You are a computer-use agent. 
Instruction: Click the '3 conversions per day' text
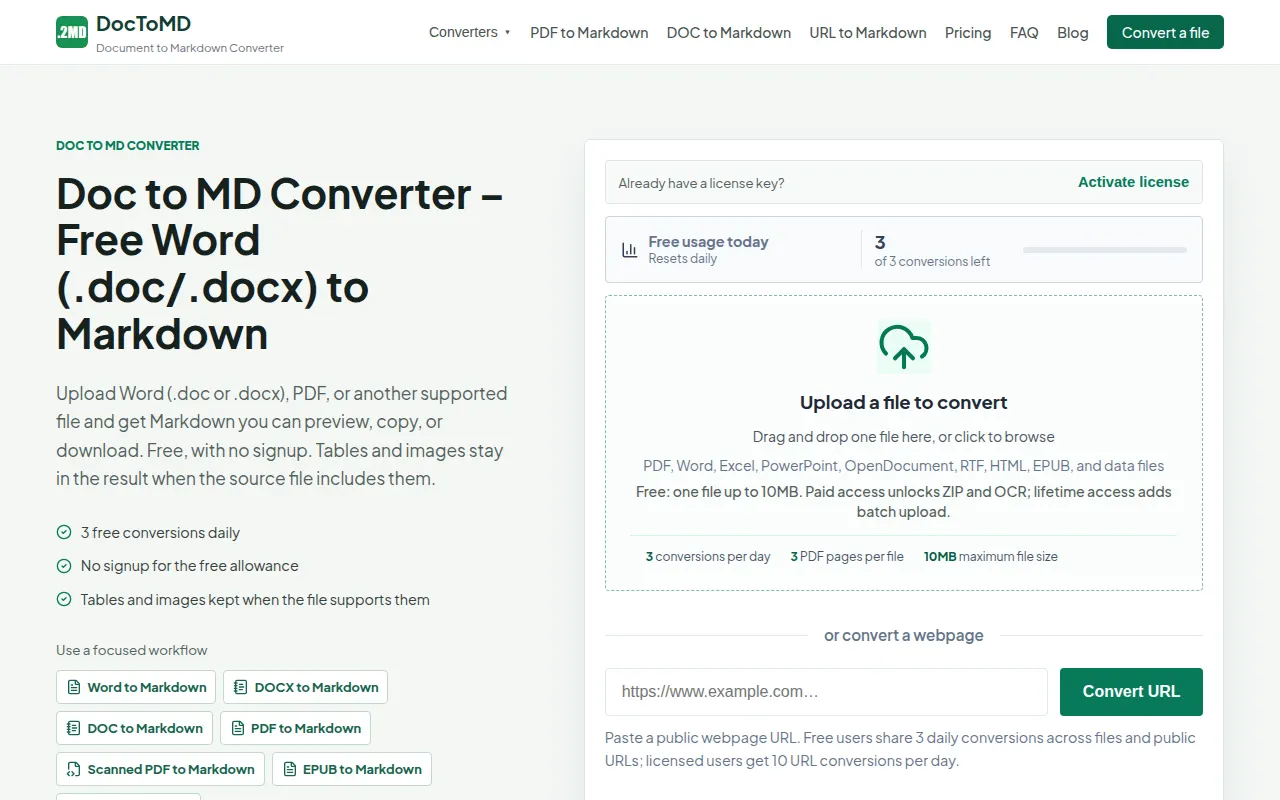pyautogui.click(x=708, y=557)
